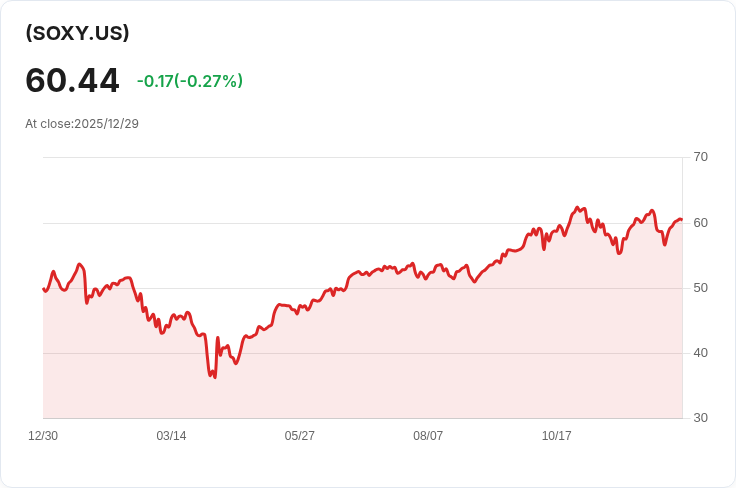Screen dimensions: 736x488
Task: Click the 50 value on y-axis
Action: [x=700, y=288]
